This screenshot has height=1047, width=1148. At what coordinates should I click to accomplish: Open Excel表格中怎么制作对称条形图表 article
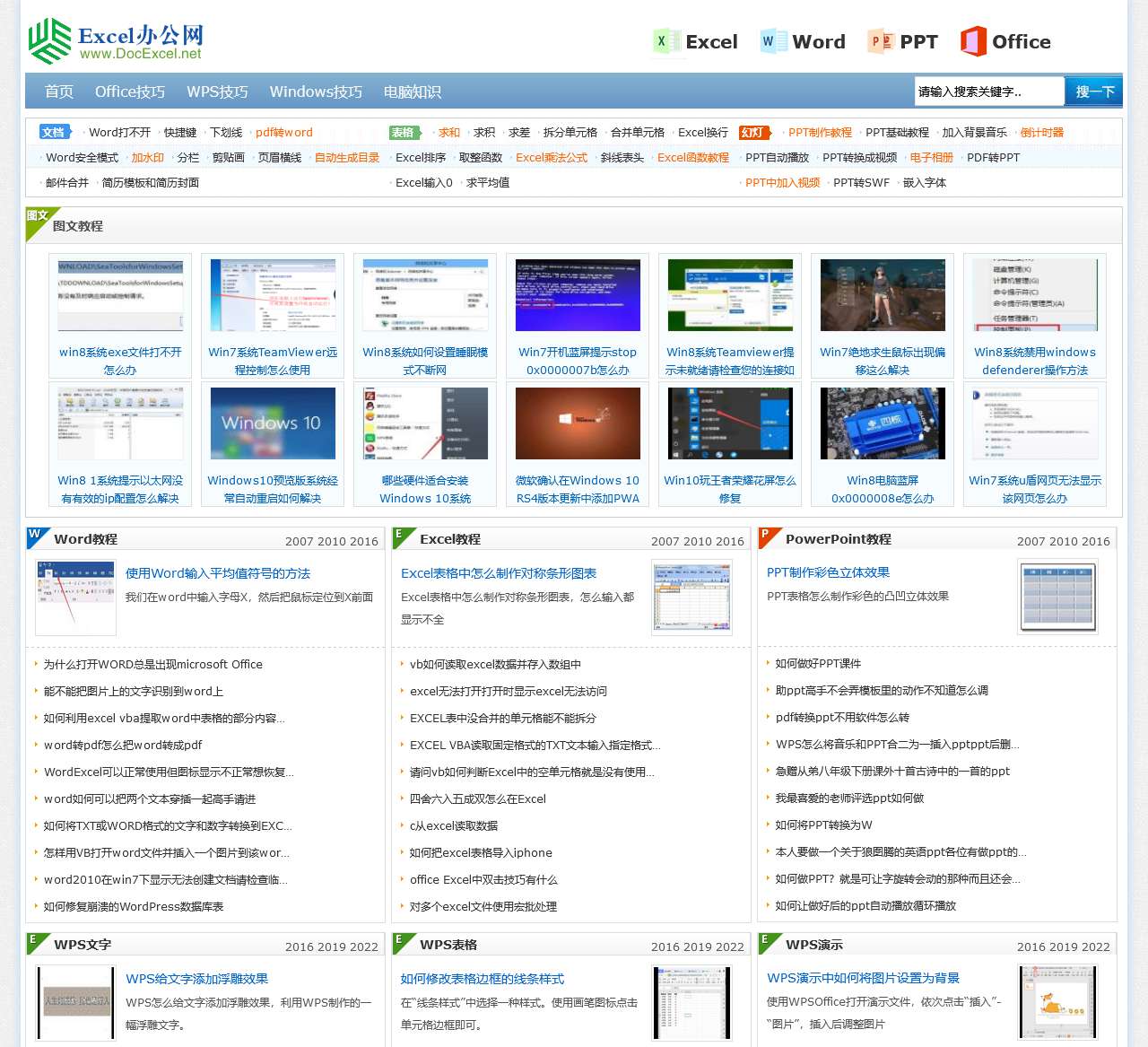coord(499,573)
